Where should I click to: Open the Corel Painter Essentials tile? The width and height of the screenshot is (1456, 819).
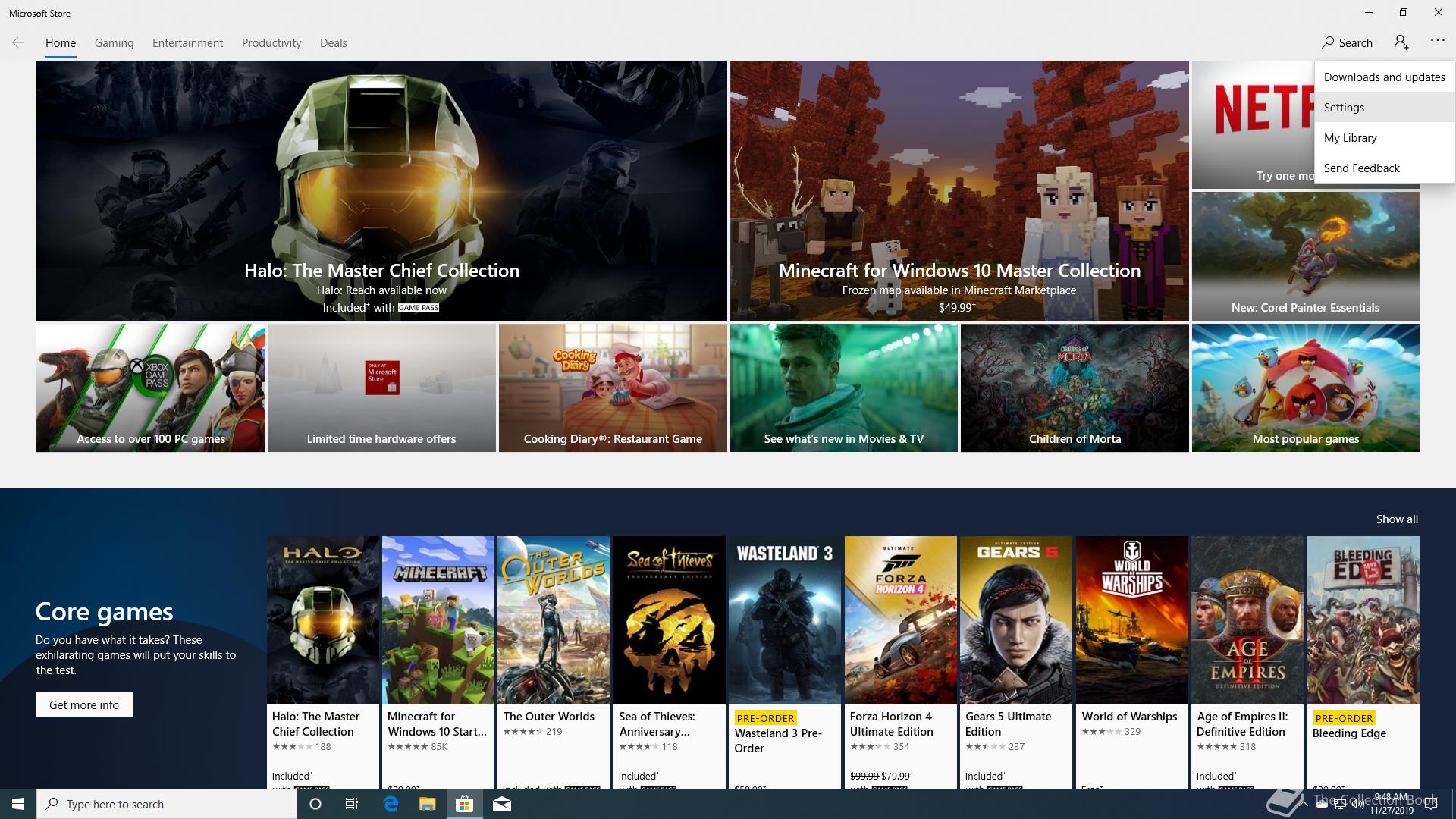1305,256
